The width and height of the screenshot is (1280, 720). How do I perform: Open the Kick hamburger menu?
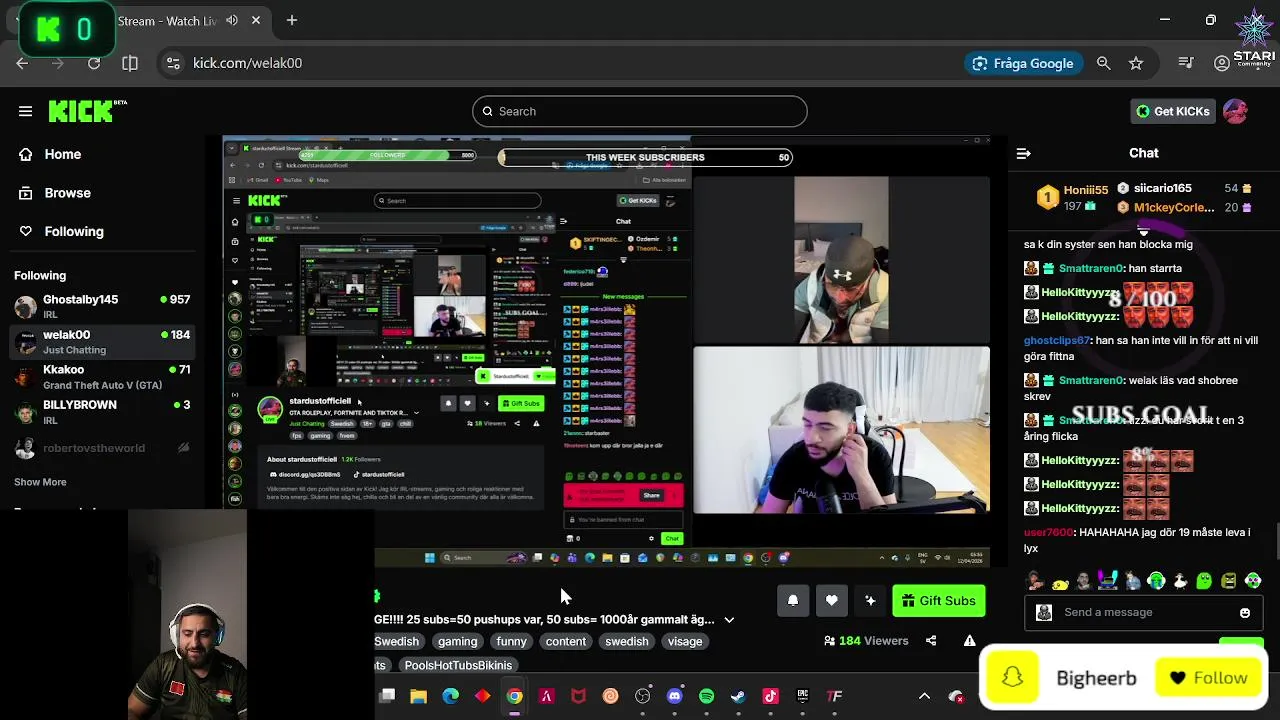tap(25, 111)
